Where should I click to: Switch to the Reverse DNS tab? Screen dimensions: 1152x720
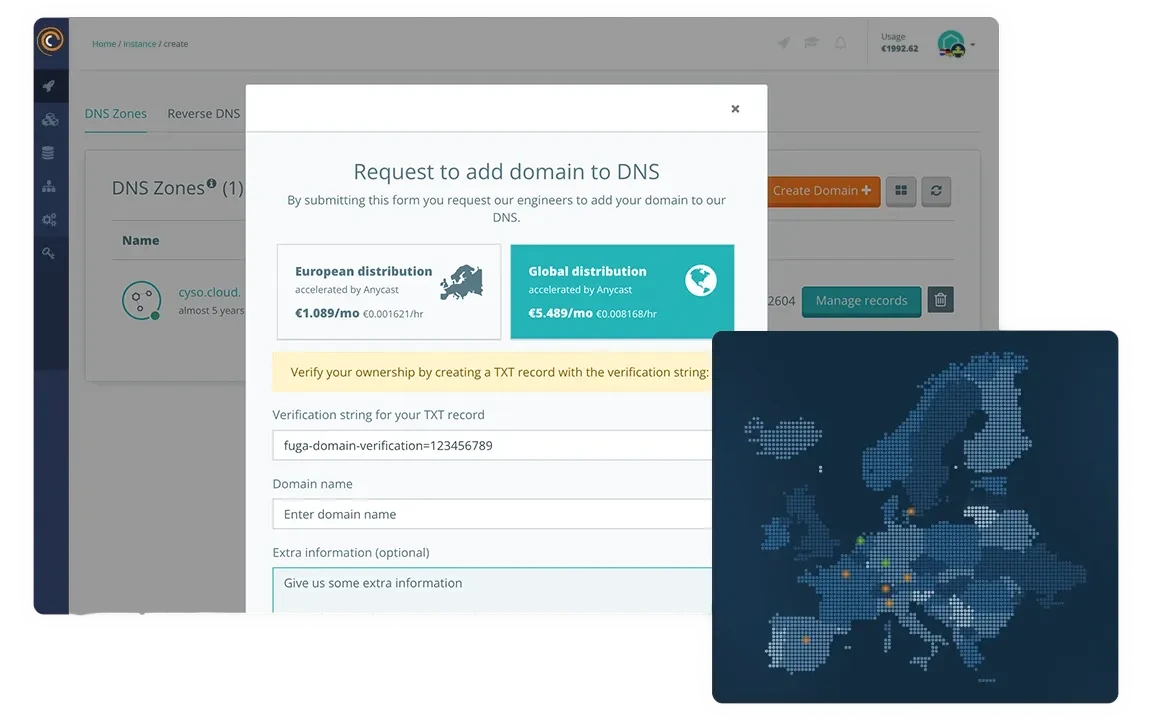point(203,113)
